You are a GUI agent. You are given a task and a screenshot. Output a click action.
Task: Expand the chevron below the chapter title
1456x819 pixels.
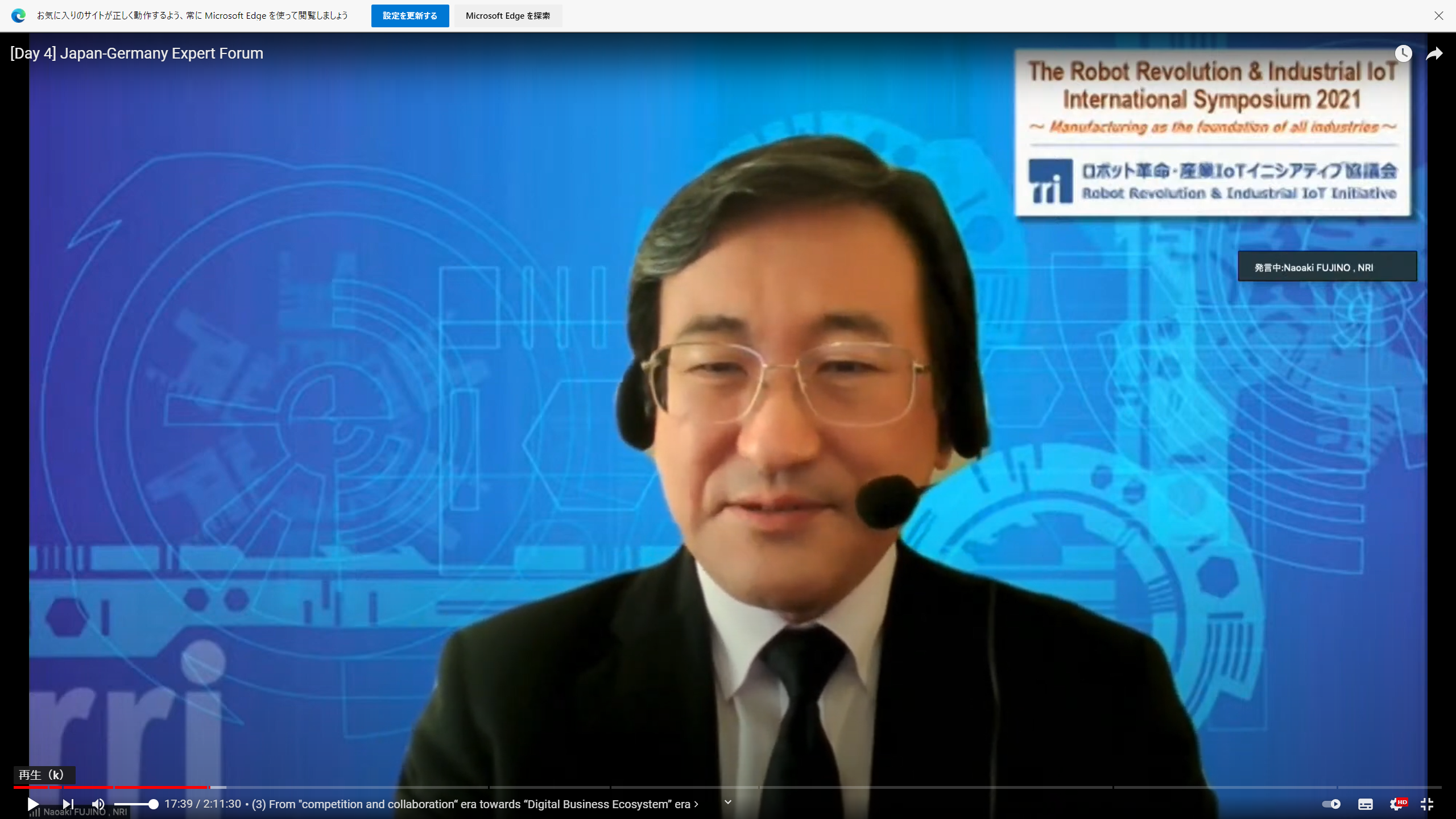coord(727,802)
